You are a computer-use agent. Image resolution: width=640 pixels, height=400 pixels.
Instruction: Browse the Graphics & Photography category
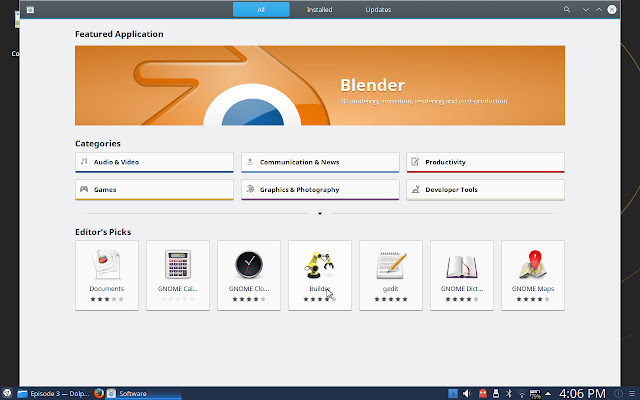point(320,190)
